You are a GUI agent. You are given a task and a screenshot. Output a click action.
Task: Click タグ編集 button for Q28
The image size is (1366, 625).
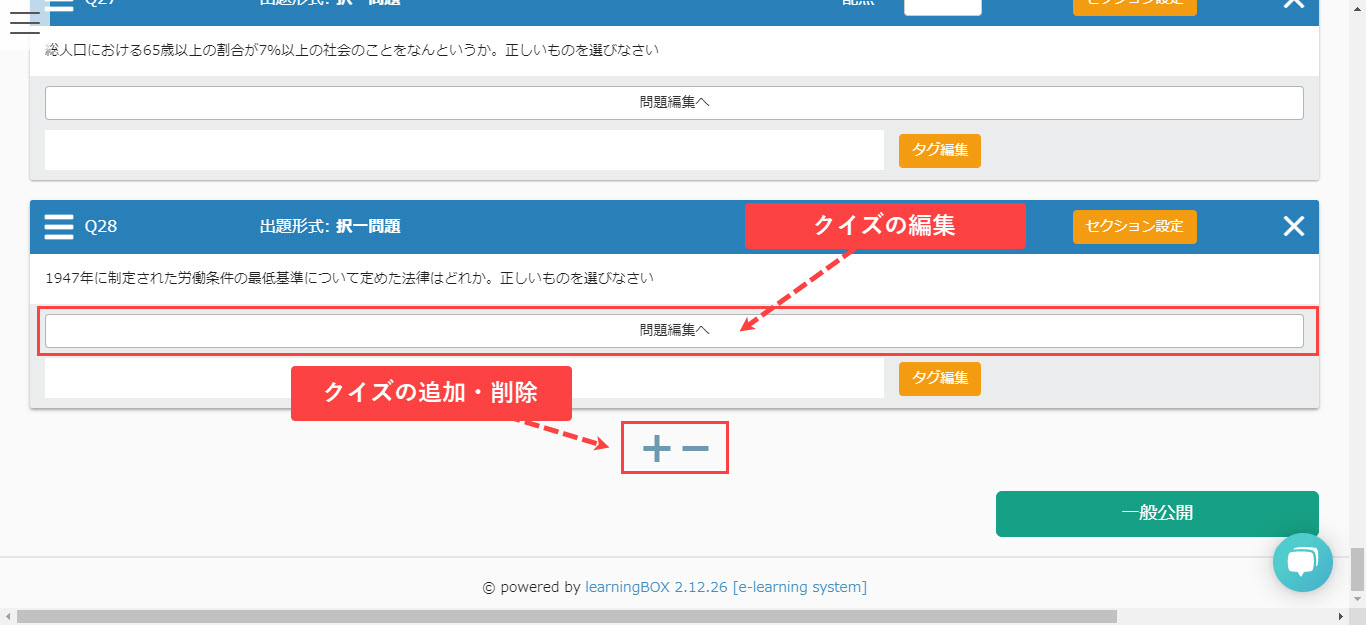coord(939,378)
